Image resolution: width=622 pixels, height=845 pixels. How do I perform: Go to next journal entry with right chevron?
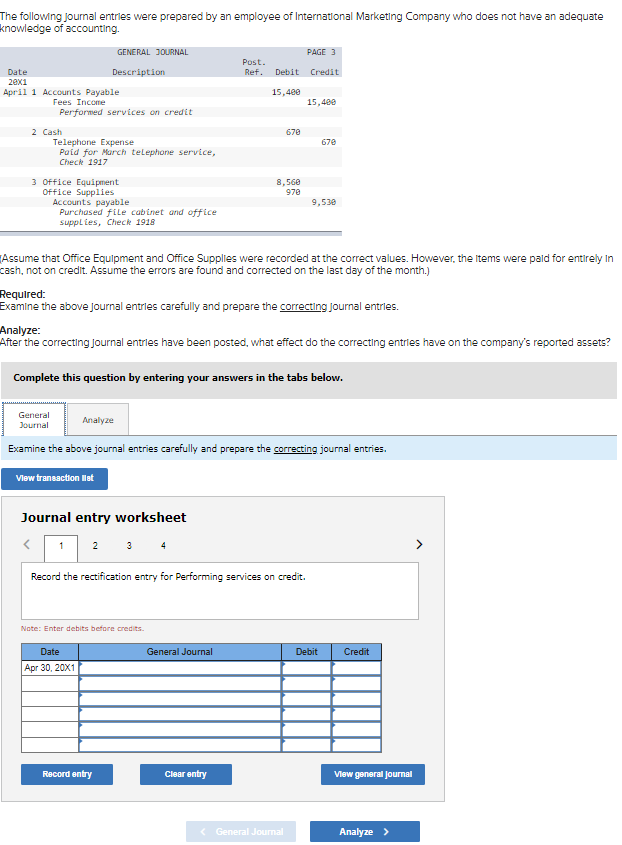point(419,544)
